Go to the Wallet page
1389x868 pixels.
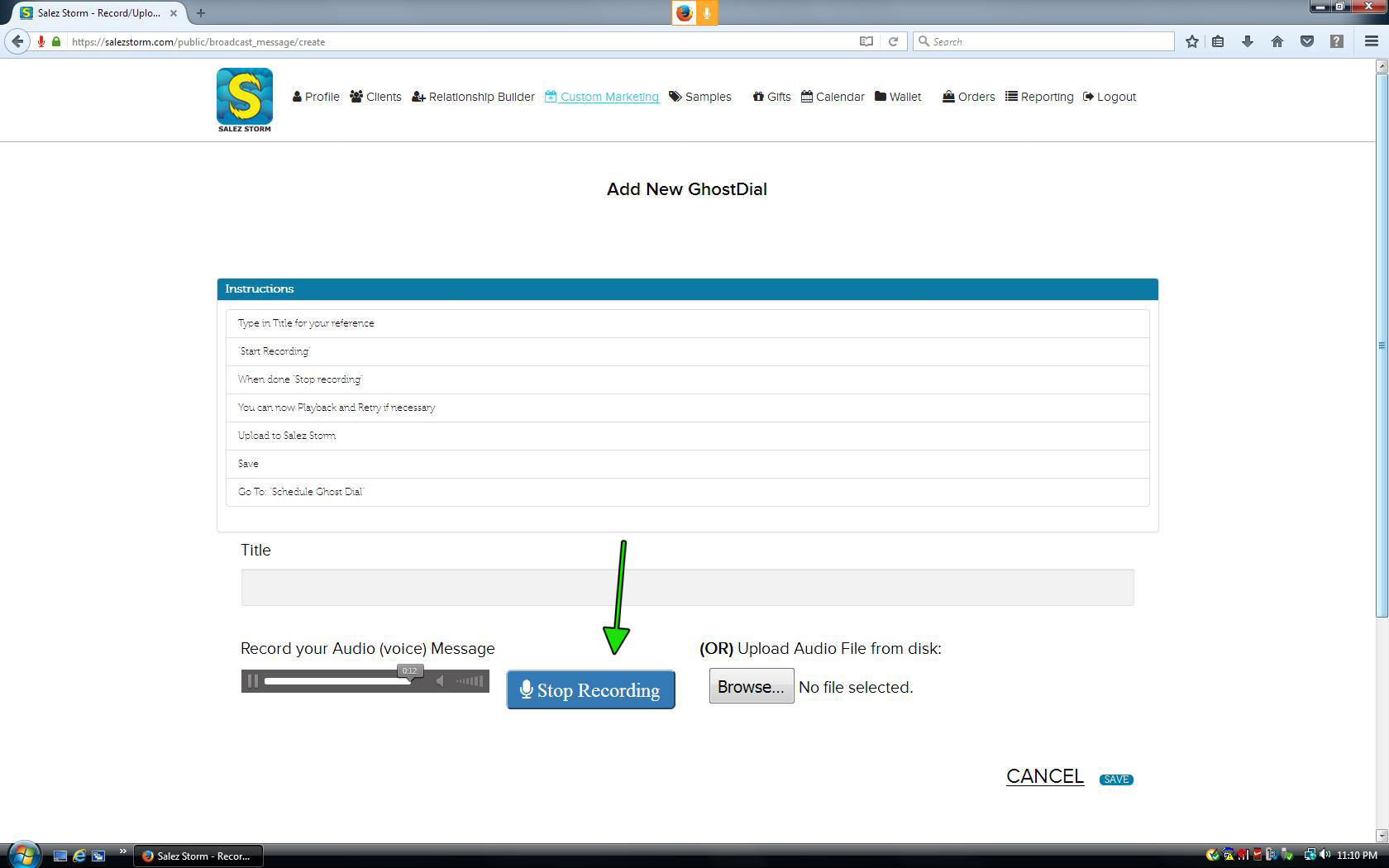[898, 97]
